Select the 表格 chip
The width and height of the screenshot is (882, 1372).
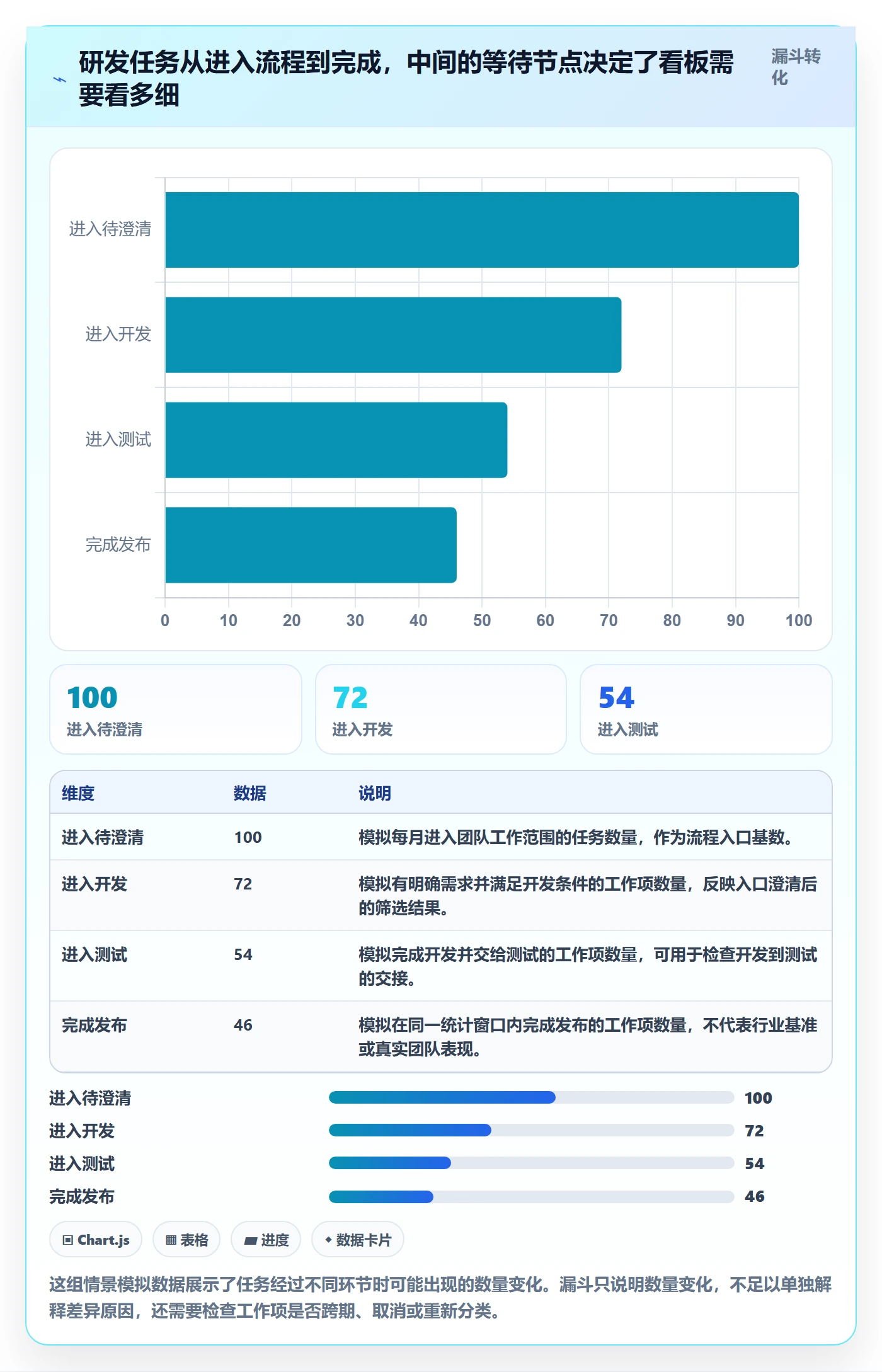click(186, 1240)
